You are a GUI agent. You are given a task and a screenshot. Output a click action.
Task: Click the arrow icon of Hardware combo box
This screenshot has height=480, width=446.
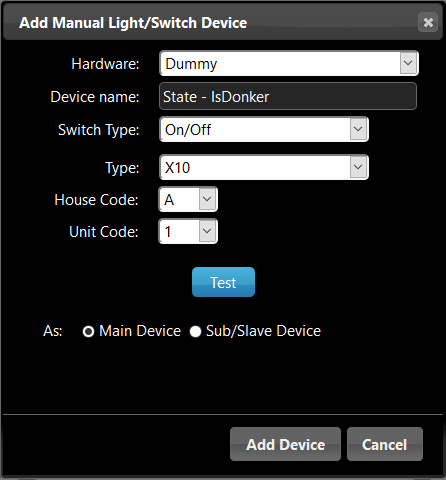click(x=408, y=63)
